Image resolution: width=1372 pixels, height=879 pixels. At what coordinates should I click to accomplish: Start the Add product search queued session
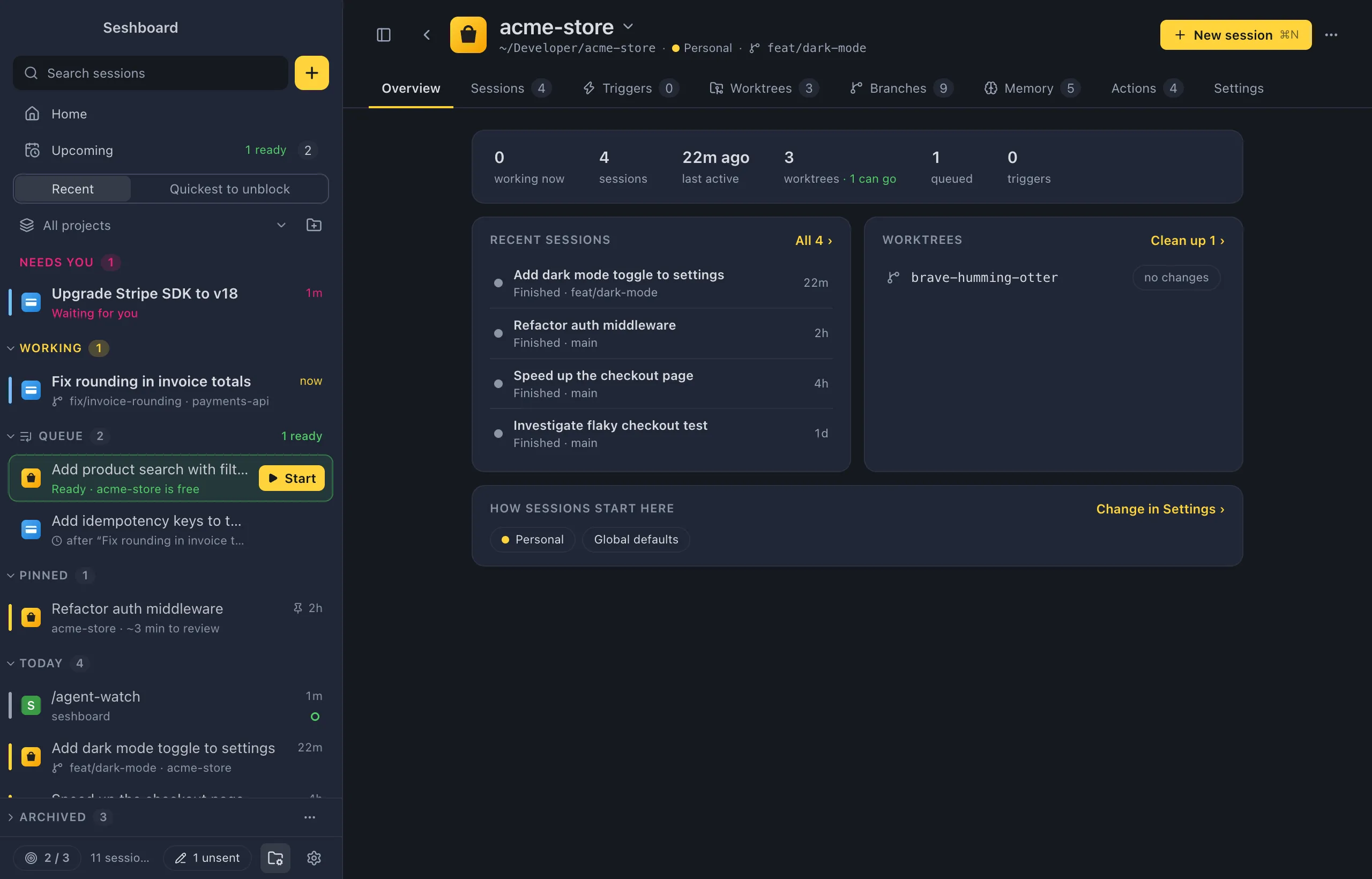pyautogui.click(x=292, y=478)
